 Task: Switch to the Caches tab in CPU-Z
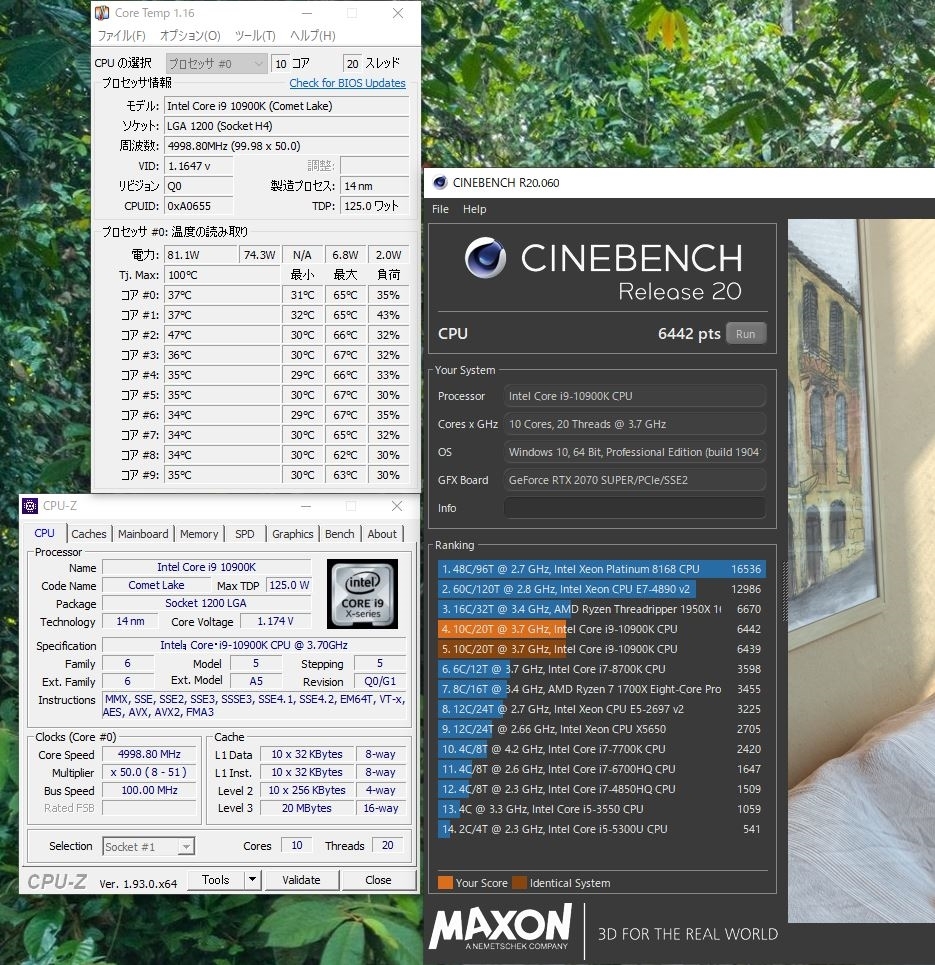click(89, 534)
